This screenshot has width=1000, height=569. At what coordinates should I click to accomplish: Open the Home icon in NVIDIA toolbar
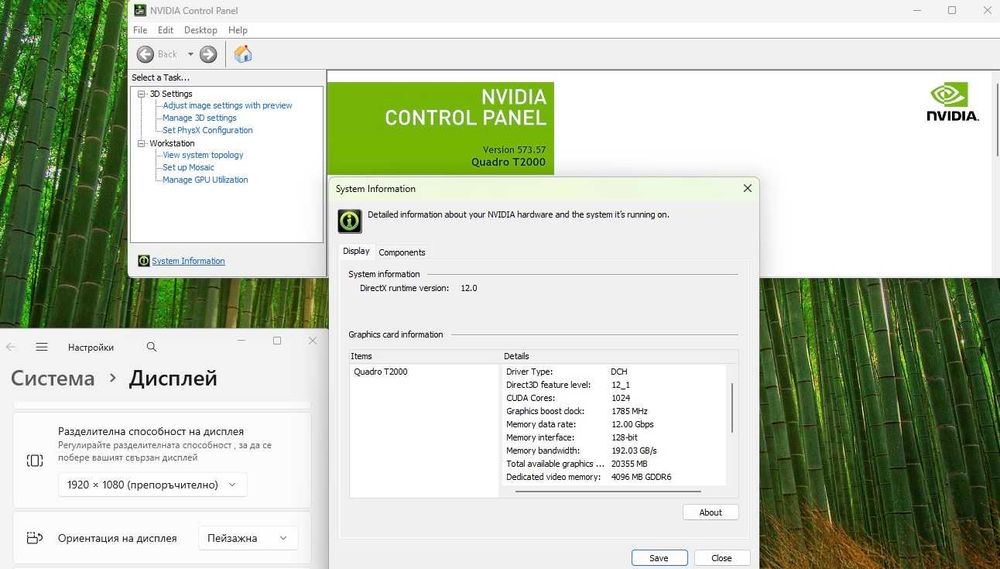point(242,54)
